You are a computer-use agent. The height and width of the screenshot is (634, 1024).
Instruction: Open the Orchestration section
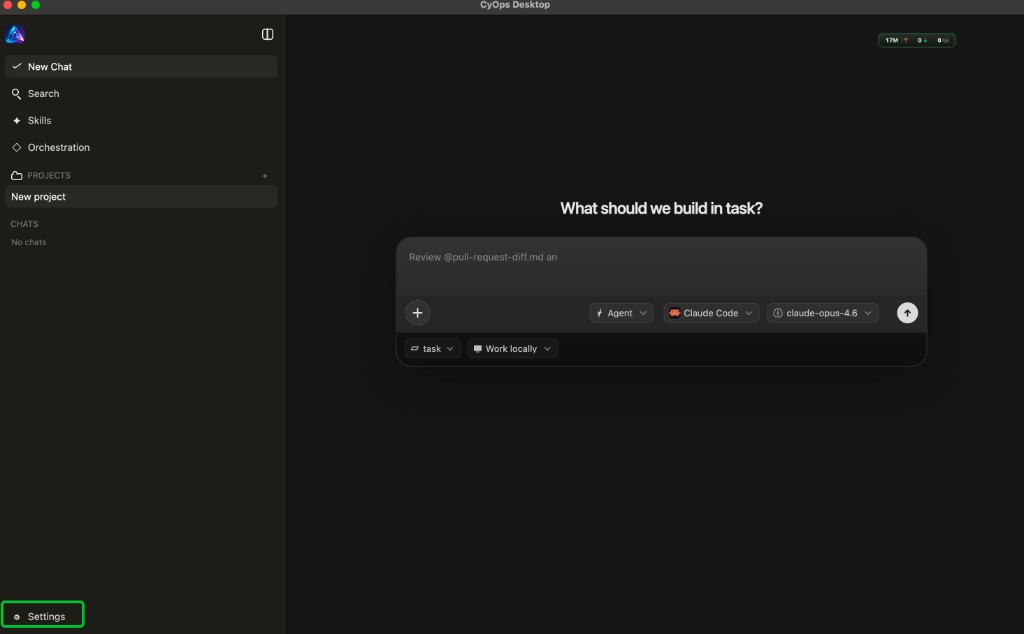coord(141,147)
